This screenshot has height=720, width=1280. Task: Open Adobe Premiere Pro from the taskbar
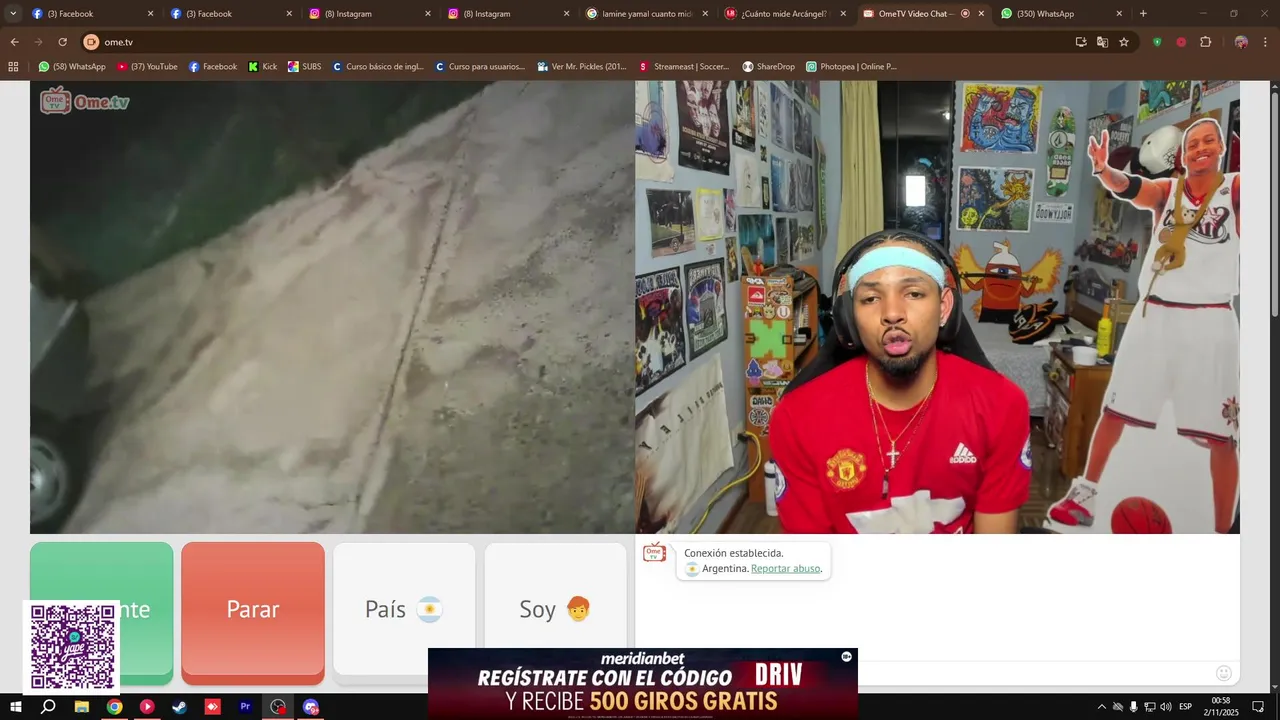(x=245, y=707)
